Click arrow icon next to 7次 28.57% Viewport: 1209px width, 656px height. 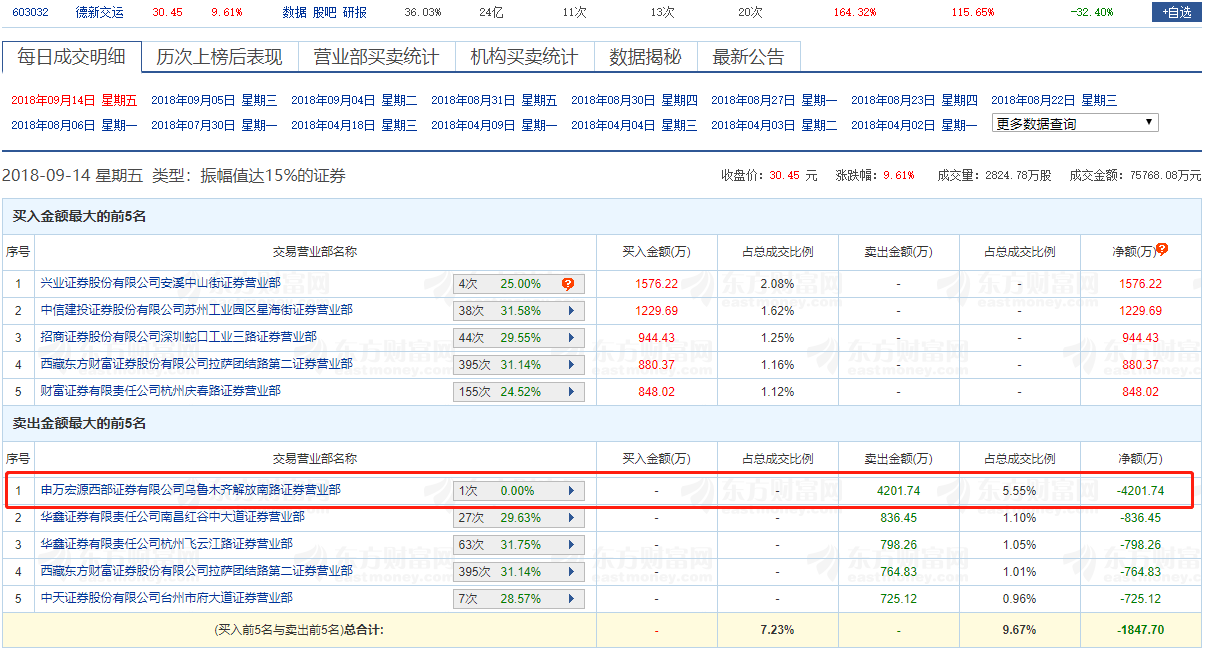tap(571, 599)
